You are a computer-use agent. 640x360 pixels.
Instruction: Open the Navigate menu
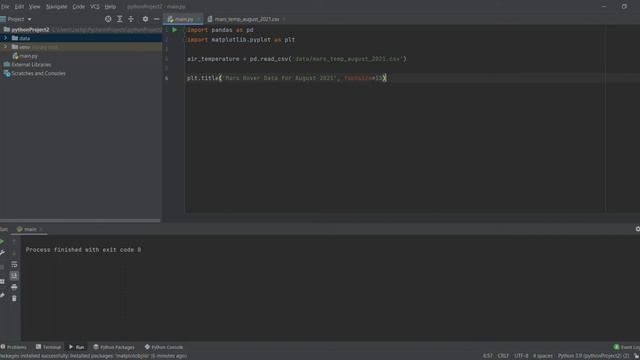point(56,7)
